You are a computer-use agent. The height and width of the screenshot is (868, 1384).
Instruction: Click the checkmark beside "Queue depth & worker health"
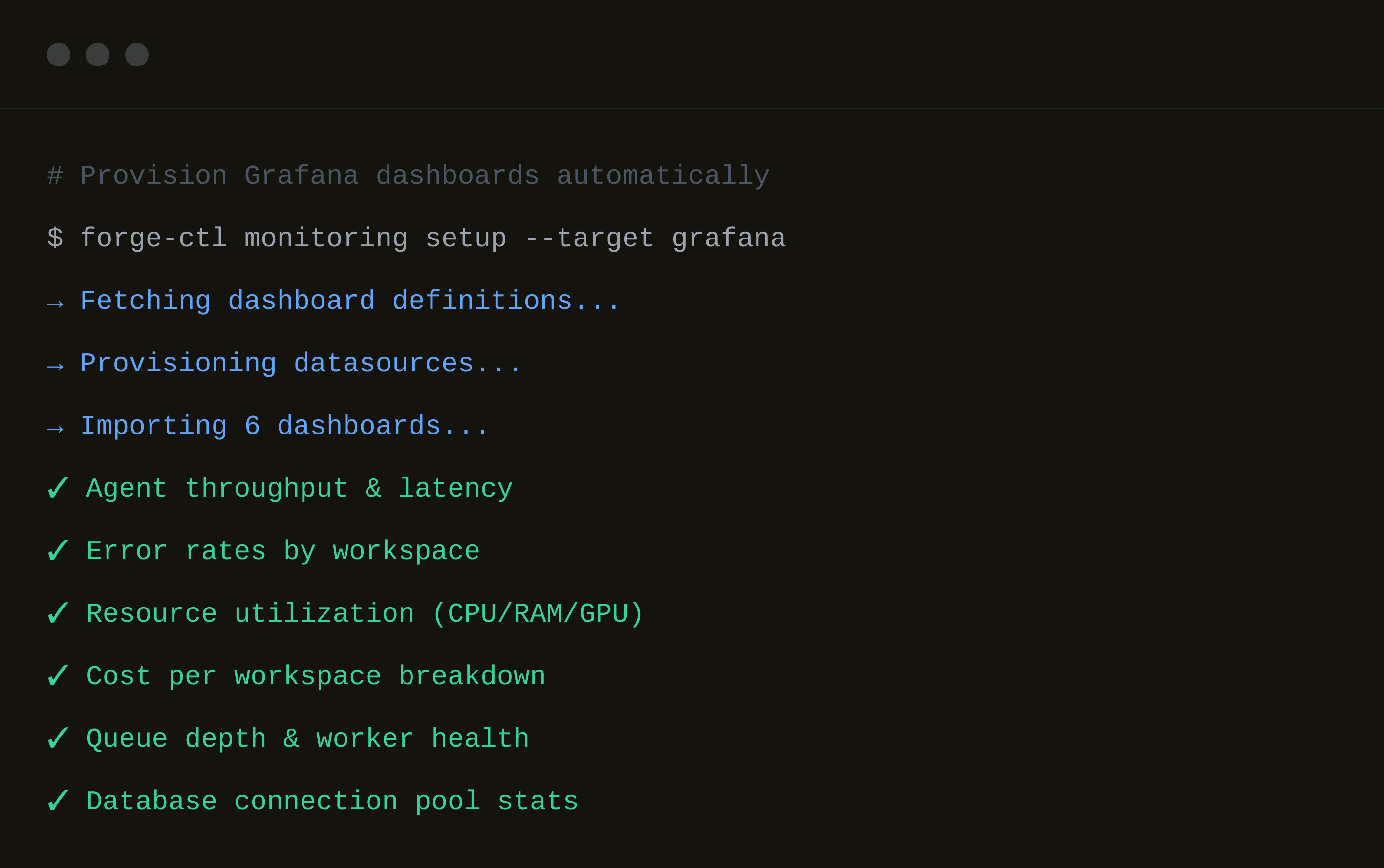click(x=58, y=738)
